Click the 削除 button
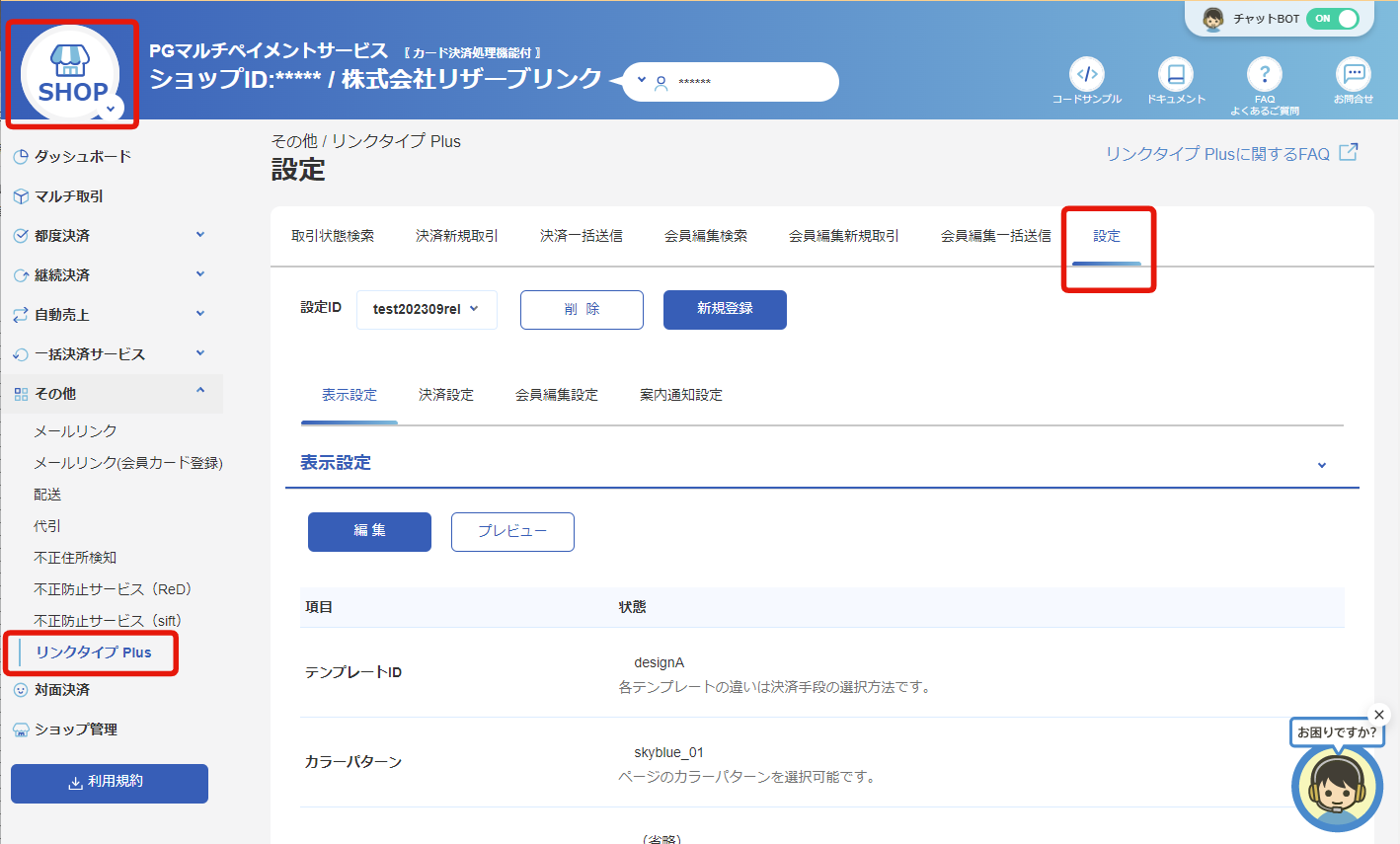The image size is (1400, 844). 582,310
